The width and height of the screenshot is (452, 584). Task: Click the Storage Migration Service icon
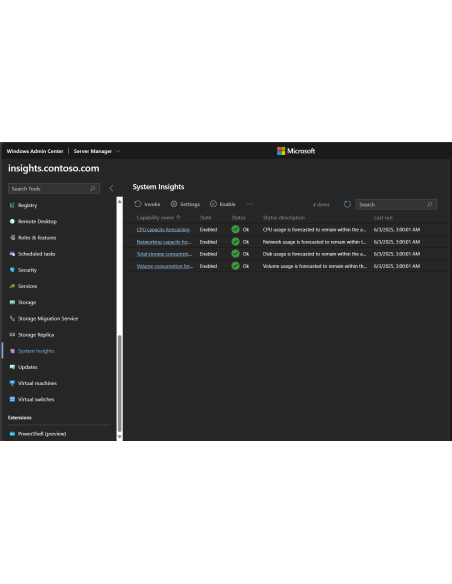(12, 318)
